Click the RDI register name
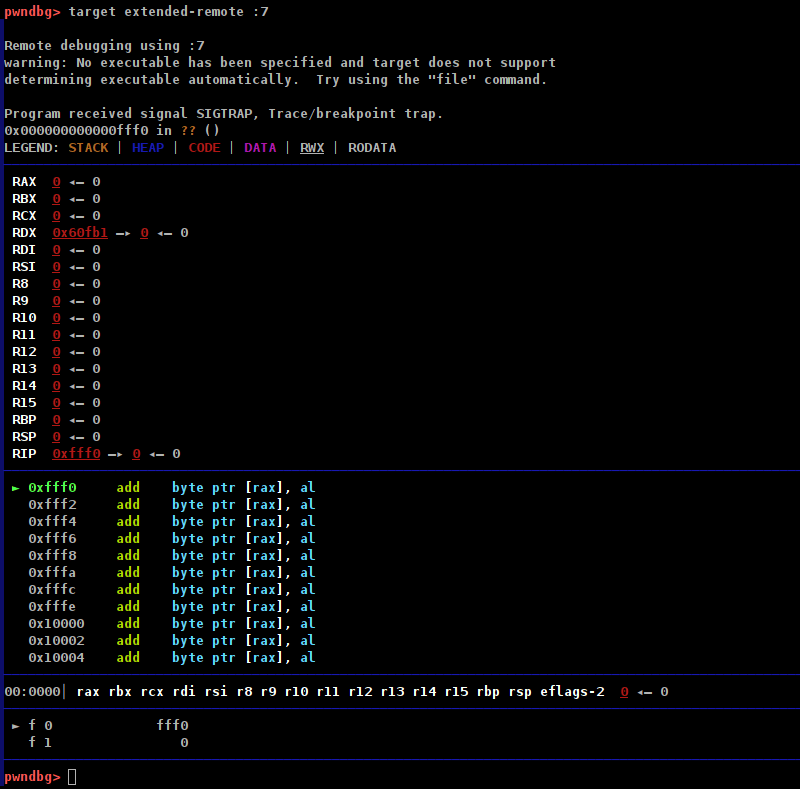 24,250
